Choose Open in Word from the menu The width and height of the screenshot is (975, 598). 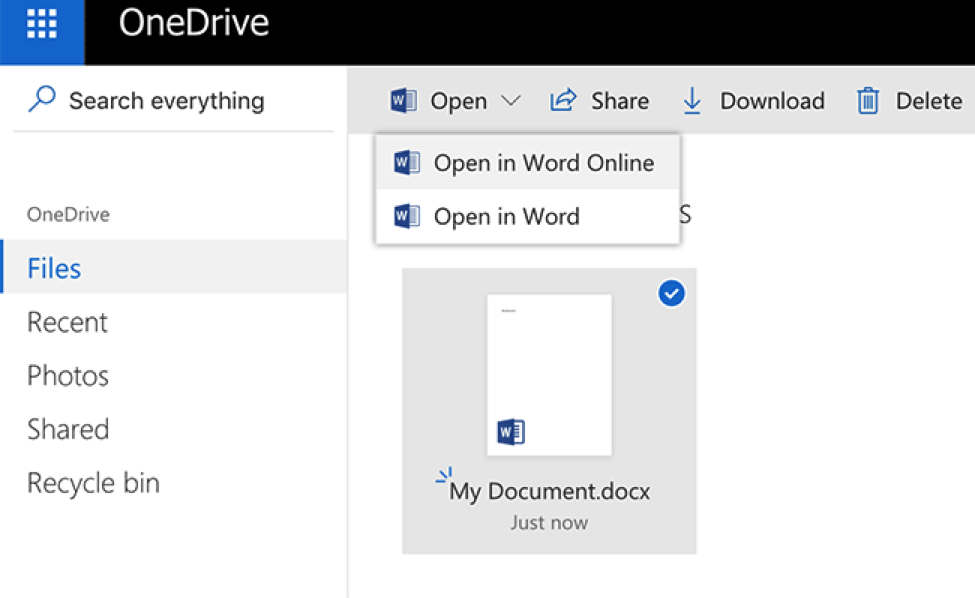[506, 216]
